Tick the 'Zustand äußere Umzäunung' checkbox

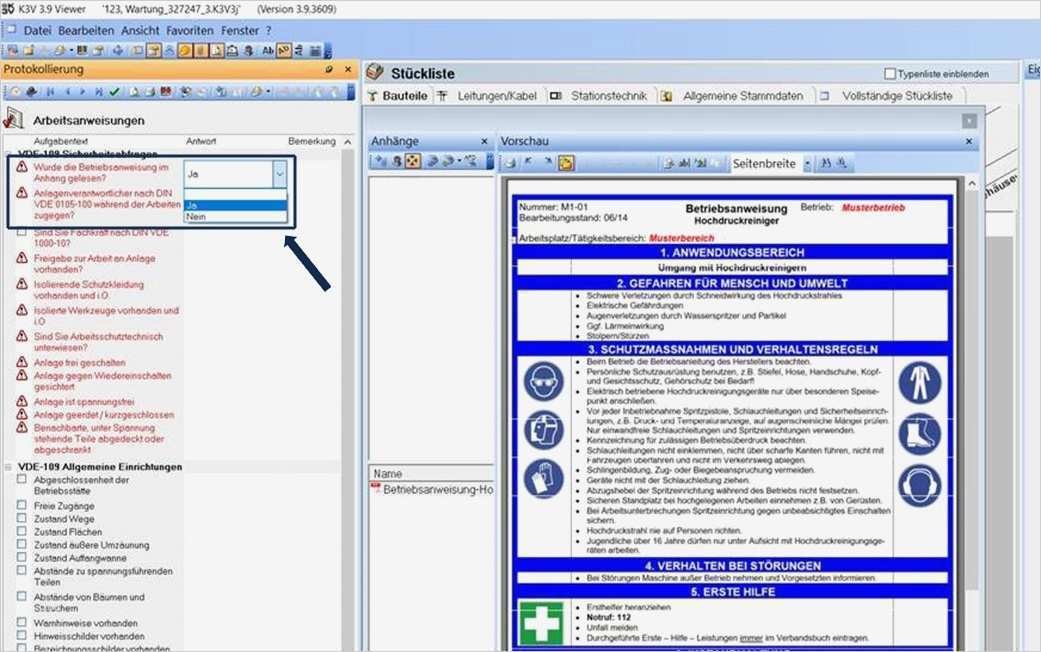coord(22,544)
